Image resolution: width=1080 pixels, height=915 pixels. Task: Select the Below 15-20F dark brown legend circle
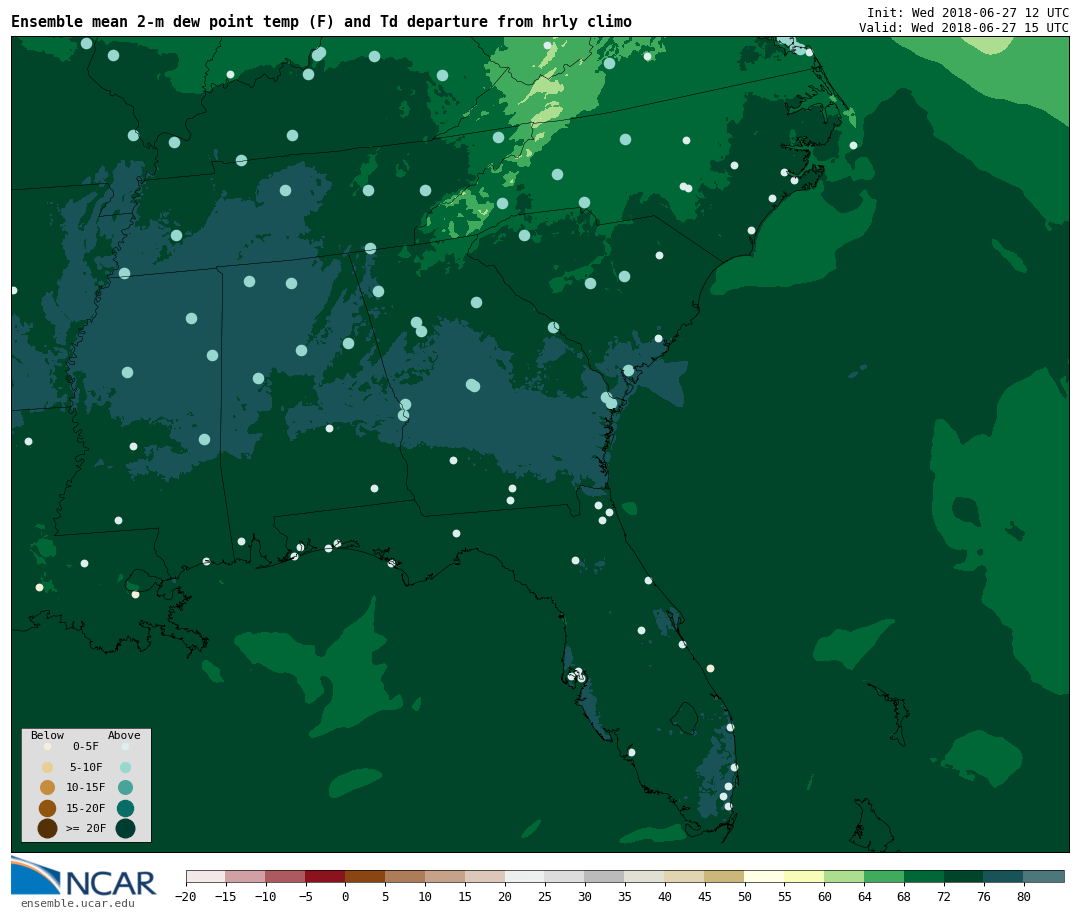click(x=48, y=808)
